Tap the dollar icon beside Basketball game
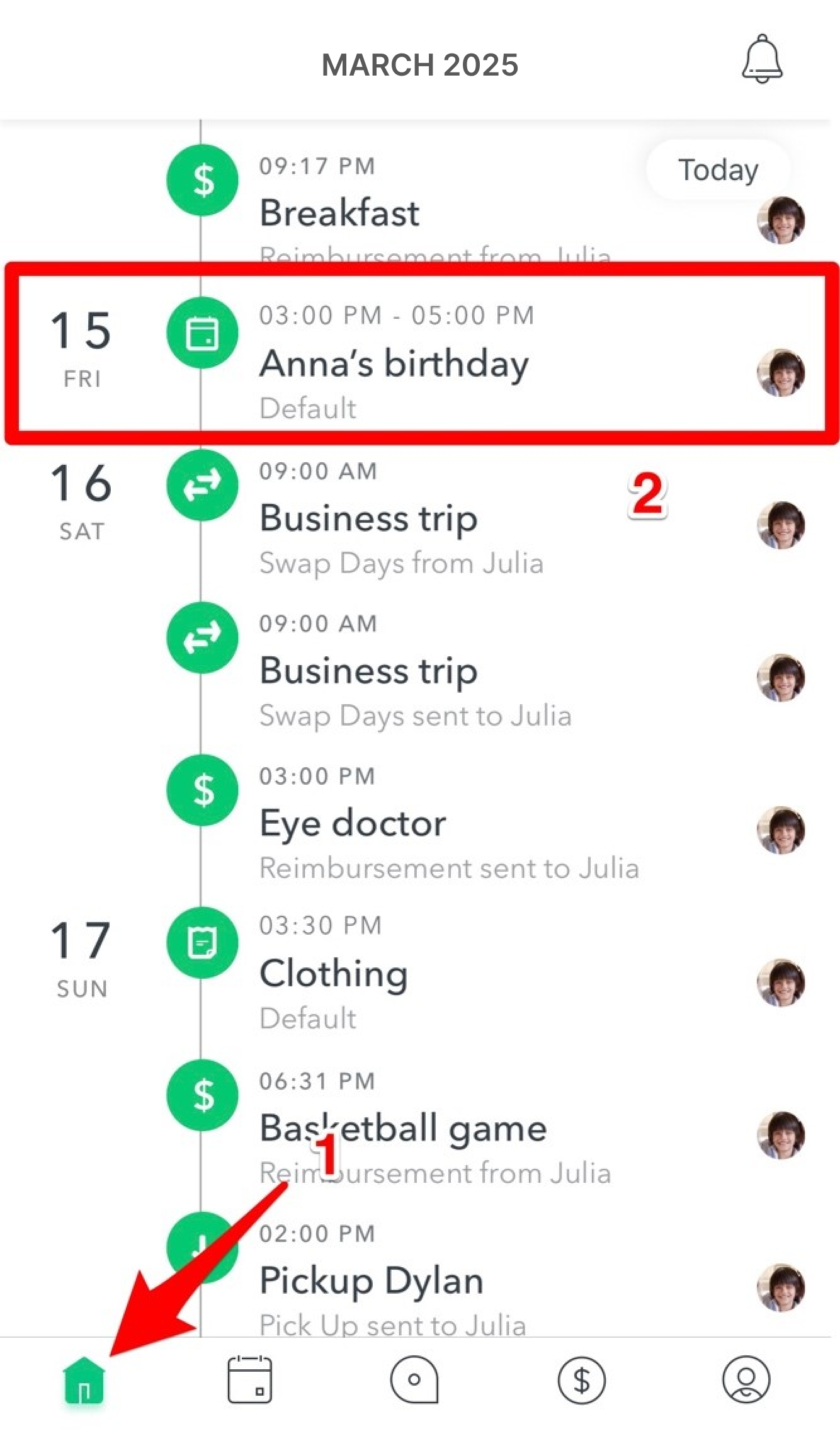The width and height of the screenshot is (840, 1436). (202, 1095)
